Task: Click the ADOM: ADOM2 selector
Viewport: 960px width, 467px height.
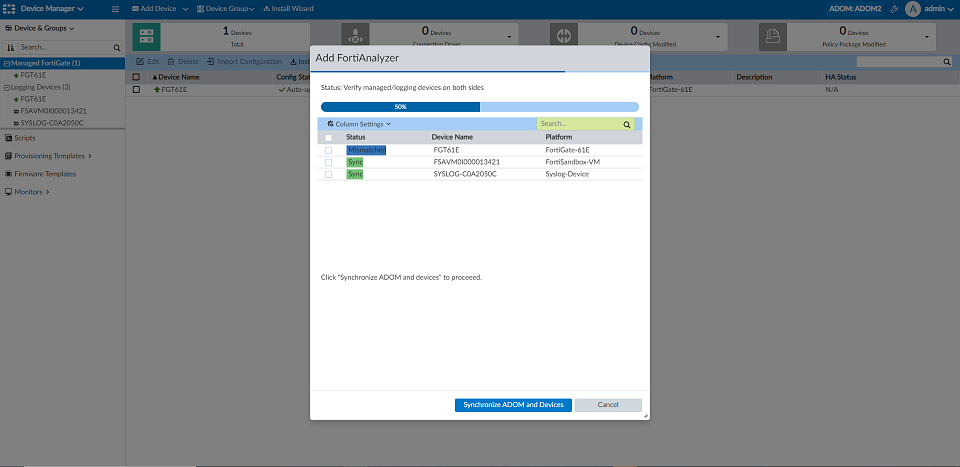Action: (855, 9)
